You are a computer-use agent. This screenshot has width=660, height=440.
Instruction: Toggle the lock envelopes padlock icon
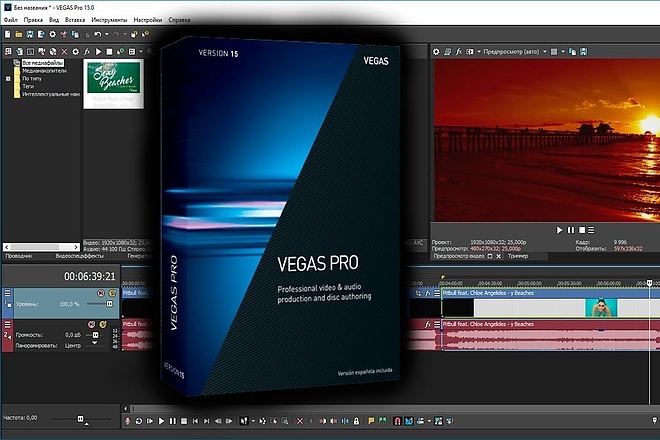pos(357,421)
